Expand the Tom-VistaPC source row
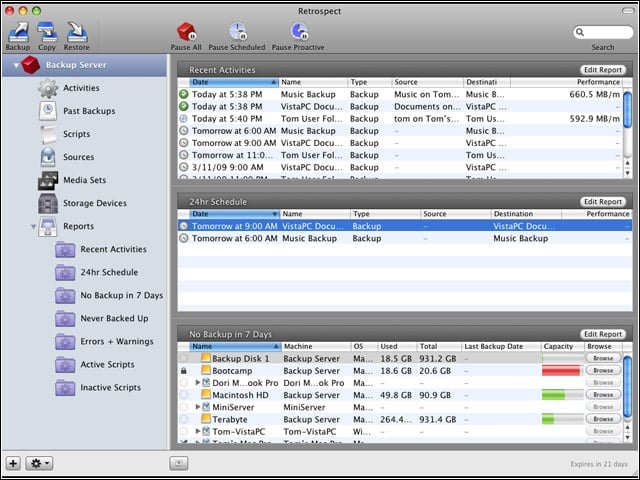This screenshot has height=480, width=640. point(198,431)
